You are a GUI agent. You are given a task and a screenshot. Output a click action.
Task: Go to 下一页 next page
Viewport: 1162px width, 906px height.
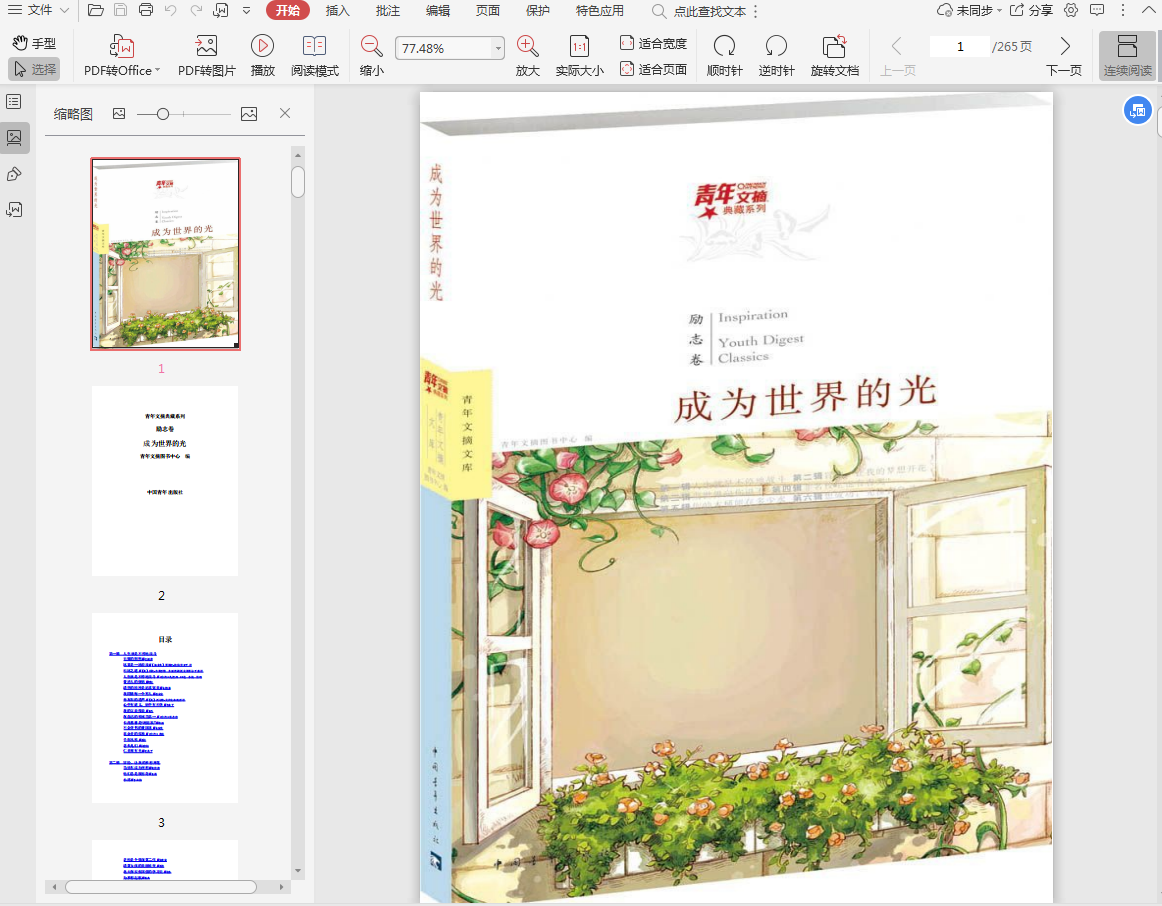coord(1064,56)
